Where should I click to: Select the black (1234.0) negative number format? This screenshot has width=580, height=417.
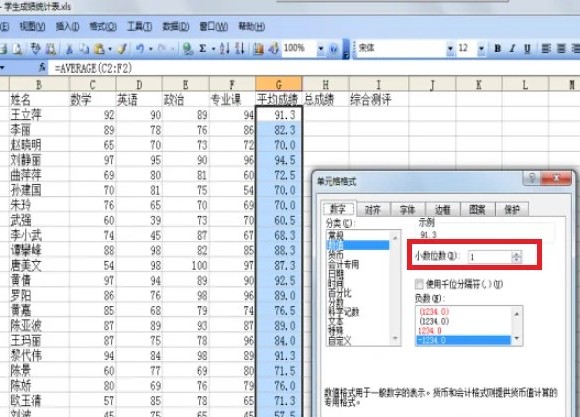point(434,321)
